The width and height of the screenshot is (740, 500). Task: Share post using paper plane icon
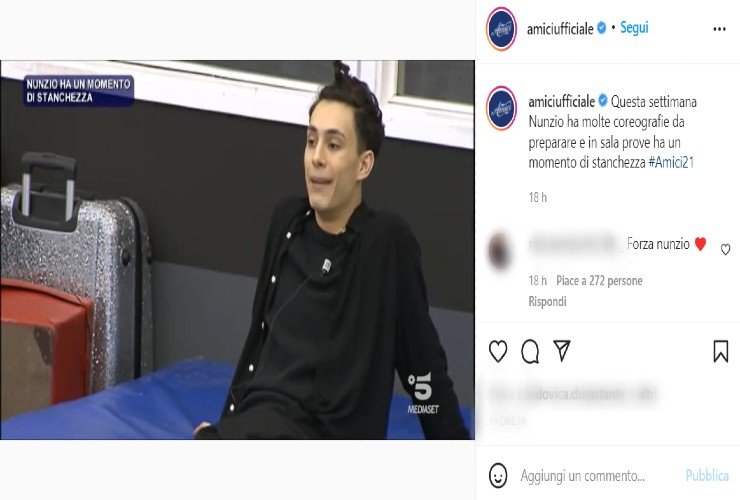pyautogui.click(x=562, y=350)
